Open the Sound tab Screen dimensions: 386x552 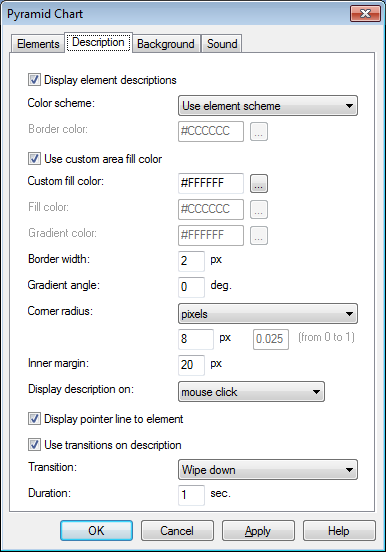[x=222, y=44]
